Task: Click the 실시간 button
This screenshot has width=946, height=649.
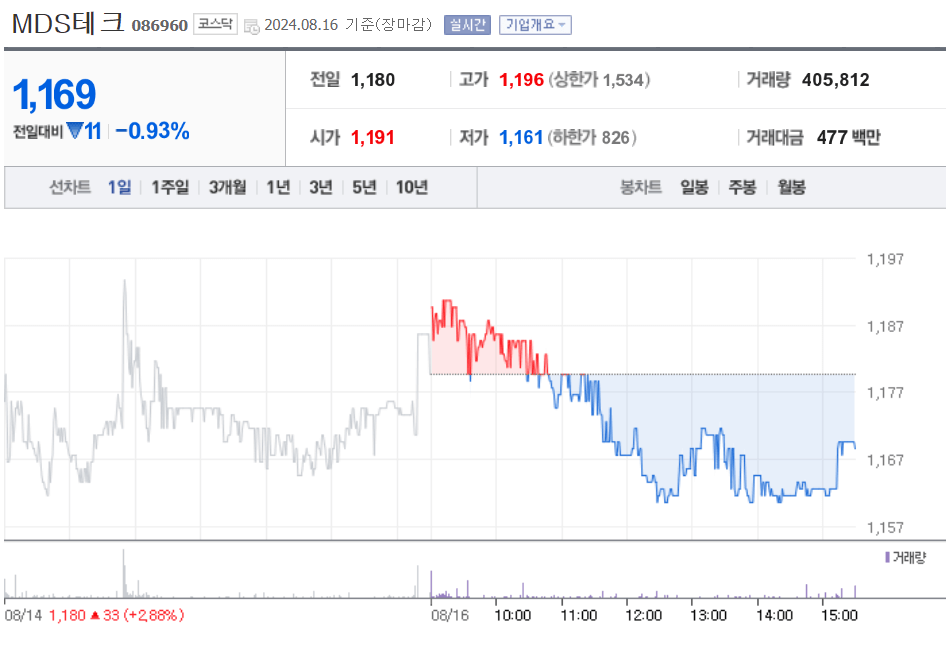Action: tap(467, 25)
